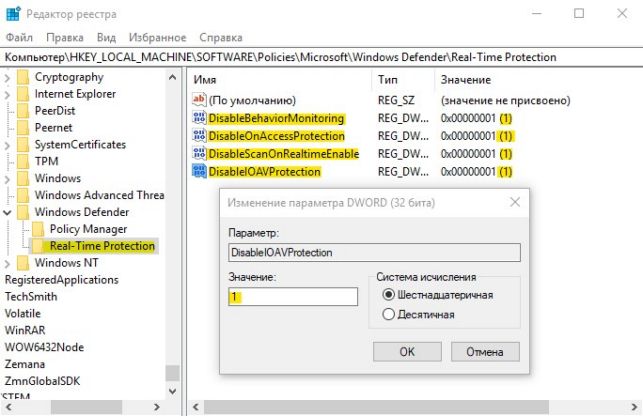Select the Десятичная radio button
643x416 pixels.
388,314
